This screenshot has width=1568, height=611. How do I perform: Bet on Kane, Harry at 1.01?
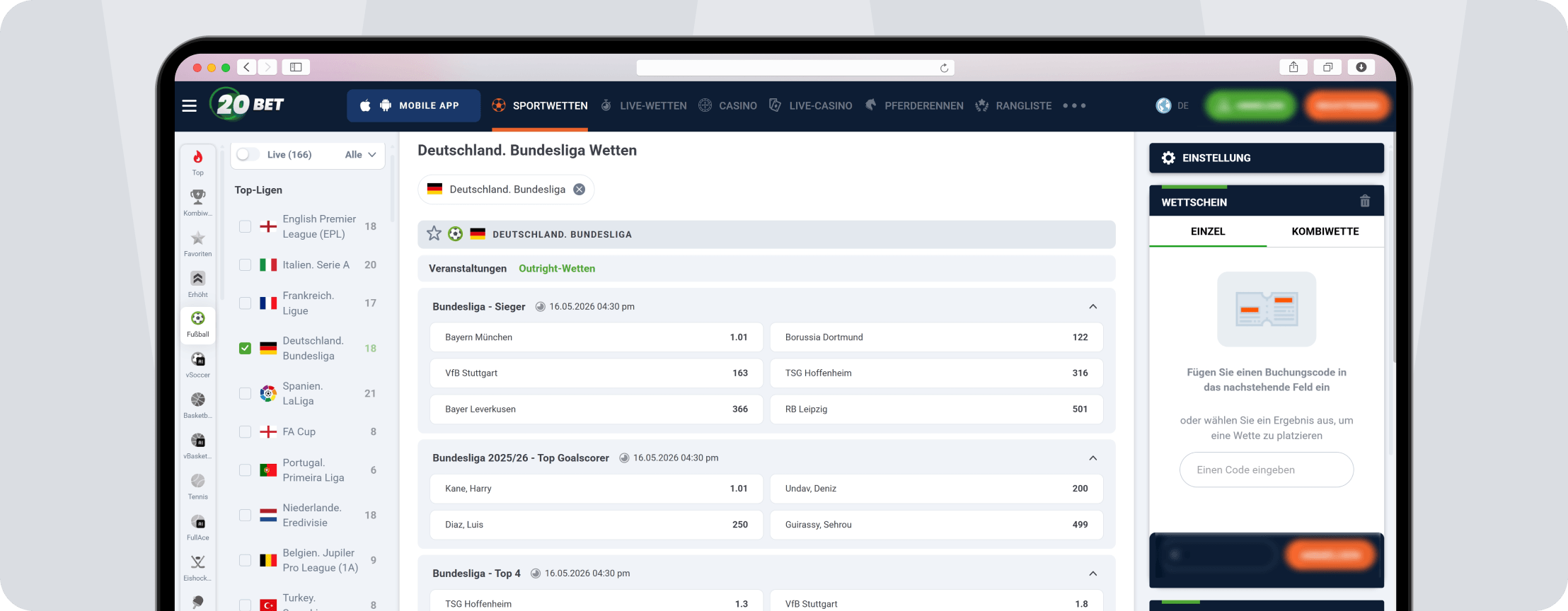[596, 489]
